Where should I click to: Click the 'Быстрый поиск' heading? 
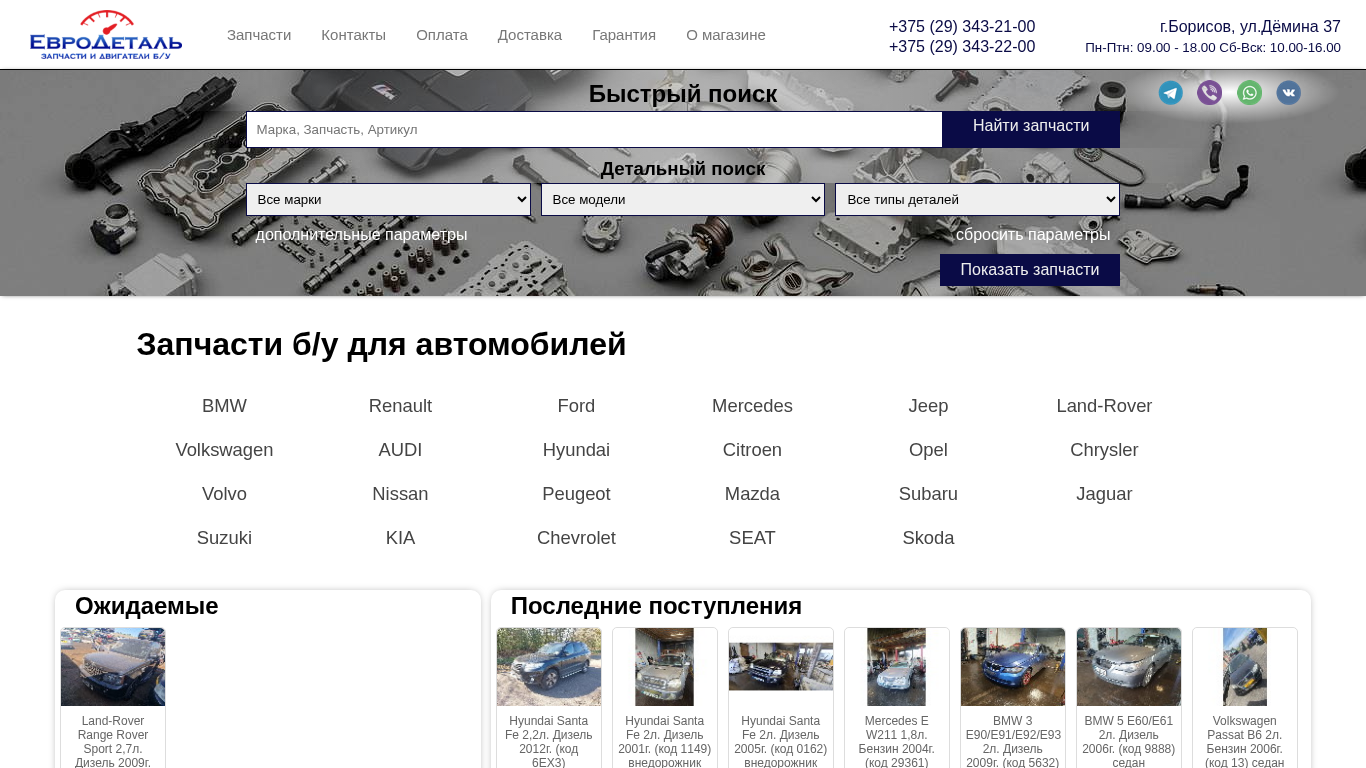(x=683, y=94)
